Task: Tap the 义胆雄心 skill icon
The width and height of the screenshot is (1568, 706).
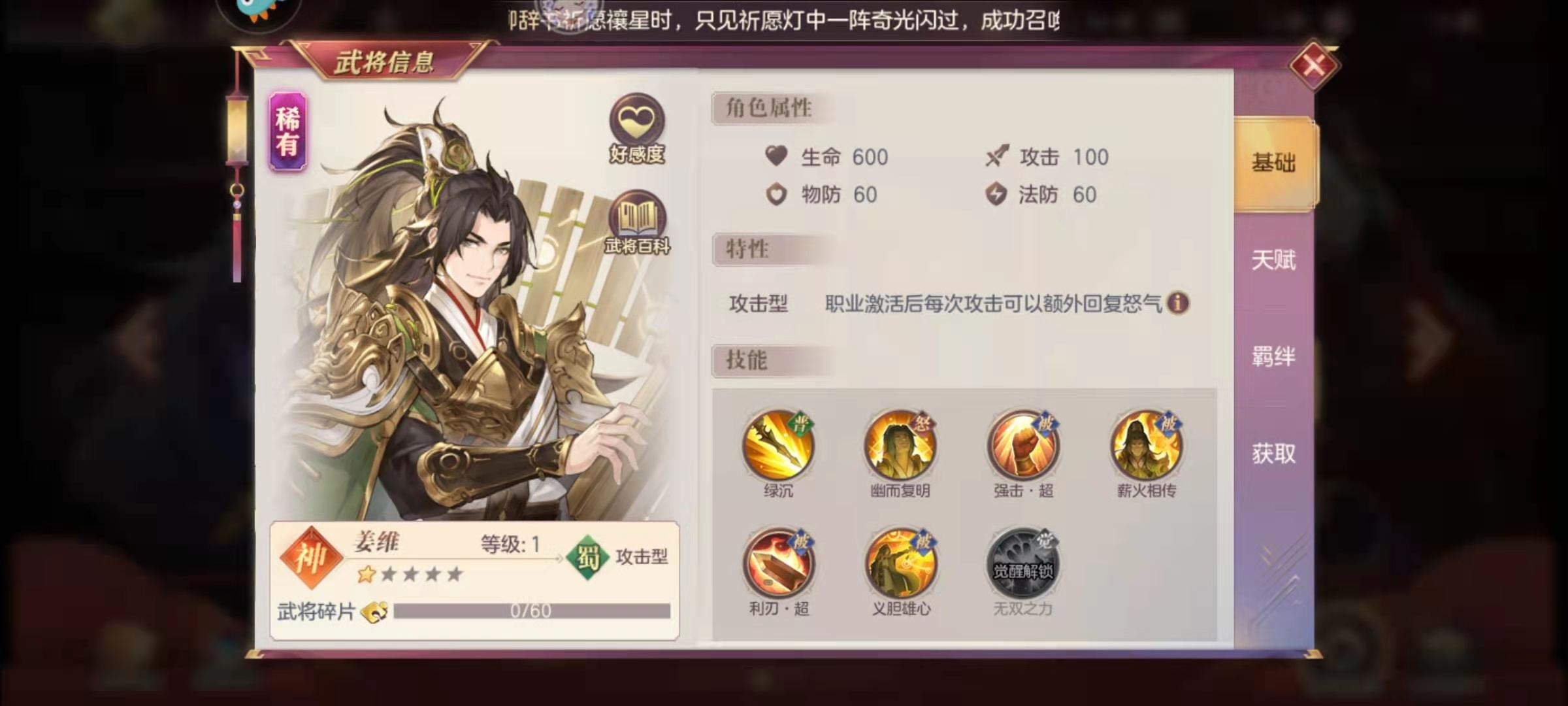Action: click(901, 563)
